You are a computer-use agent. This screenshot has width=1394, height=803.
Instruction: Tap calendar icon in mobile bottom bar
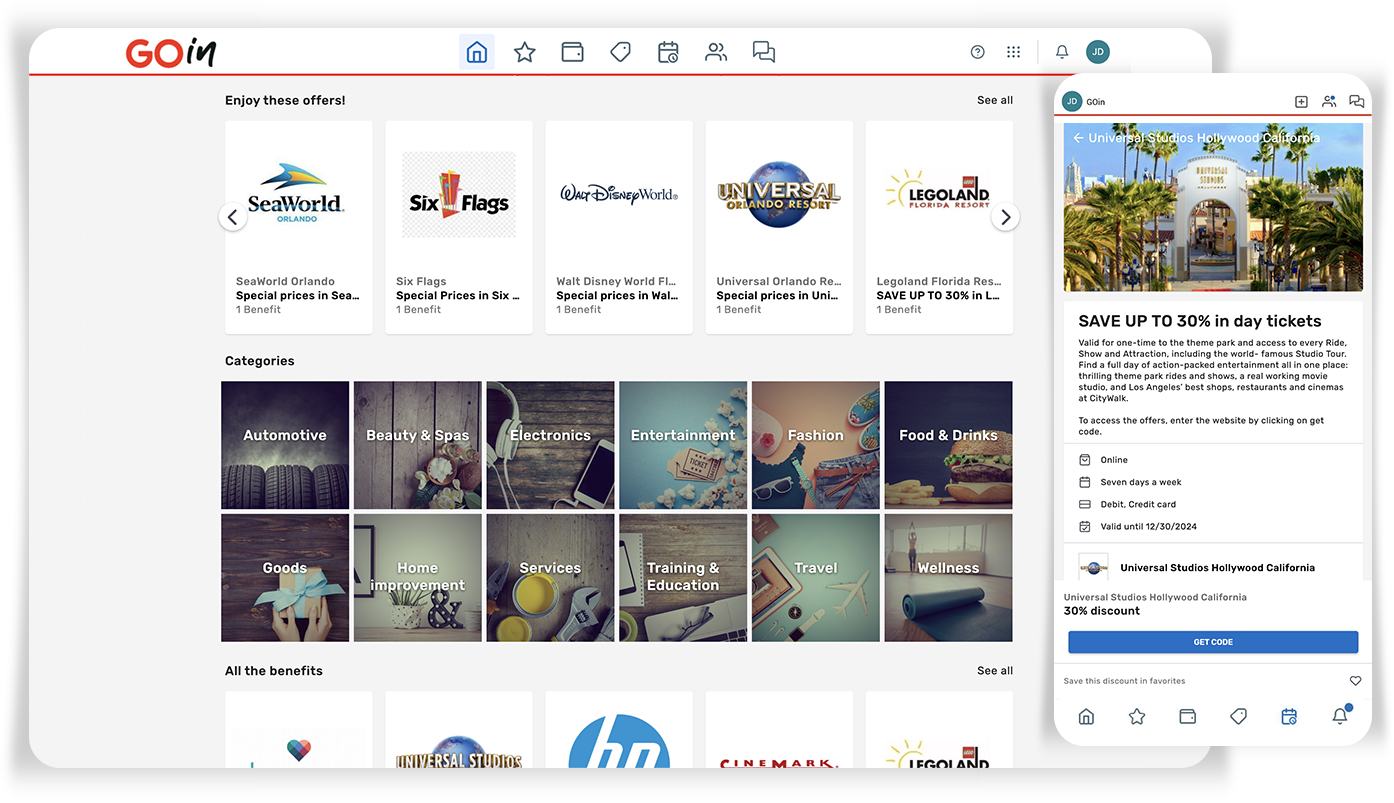coord(1289,716)
